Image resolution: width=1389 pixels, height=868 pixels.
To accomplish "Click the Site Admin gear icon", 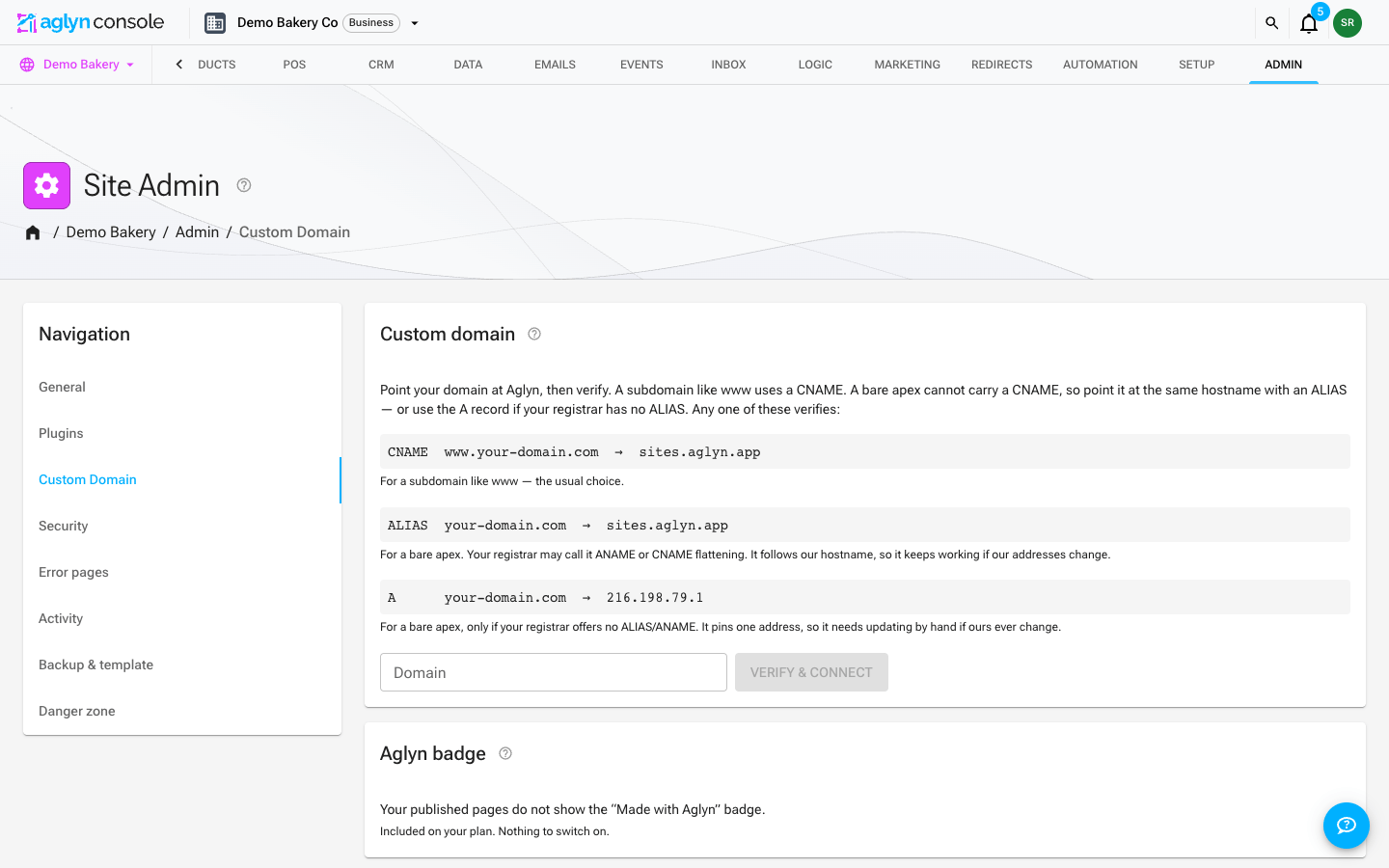I will click(46, 185).
